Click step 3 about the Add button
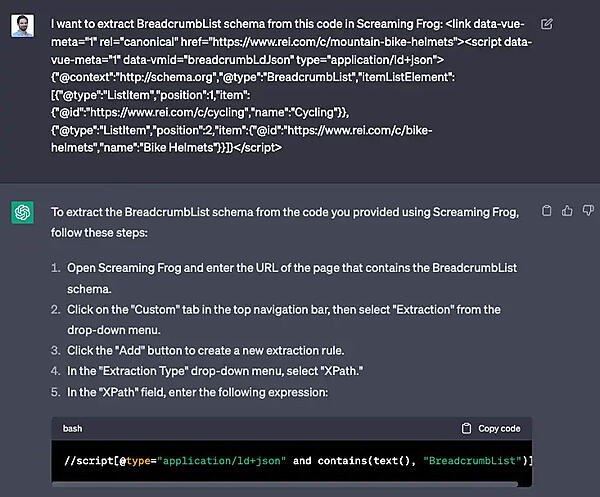The image size is (600, 497). coord(219,350)
